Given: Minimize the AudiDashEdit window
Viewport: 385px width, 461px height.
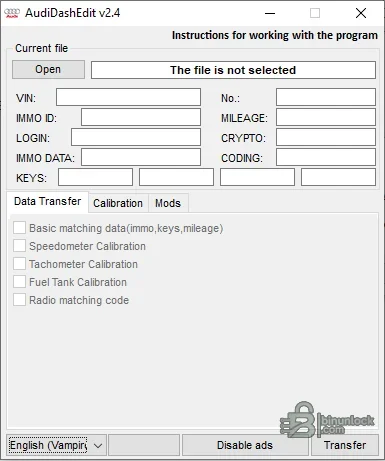Looking at the screenshot, I should (x=270, y=13).
